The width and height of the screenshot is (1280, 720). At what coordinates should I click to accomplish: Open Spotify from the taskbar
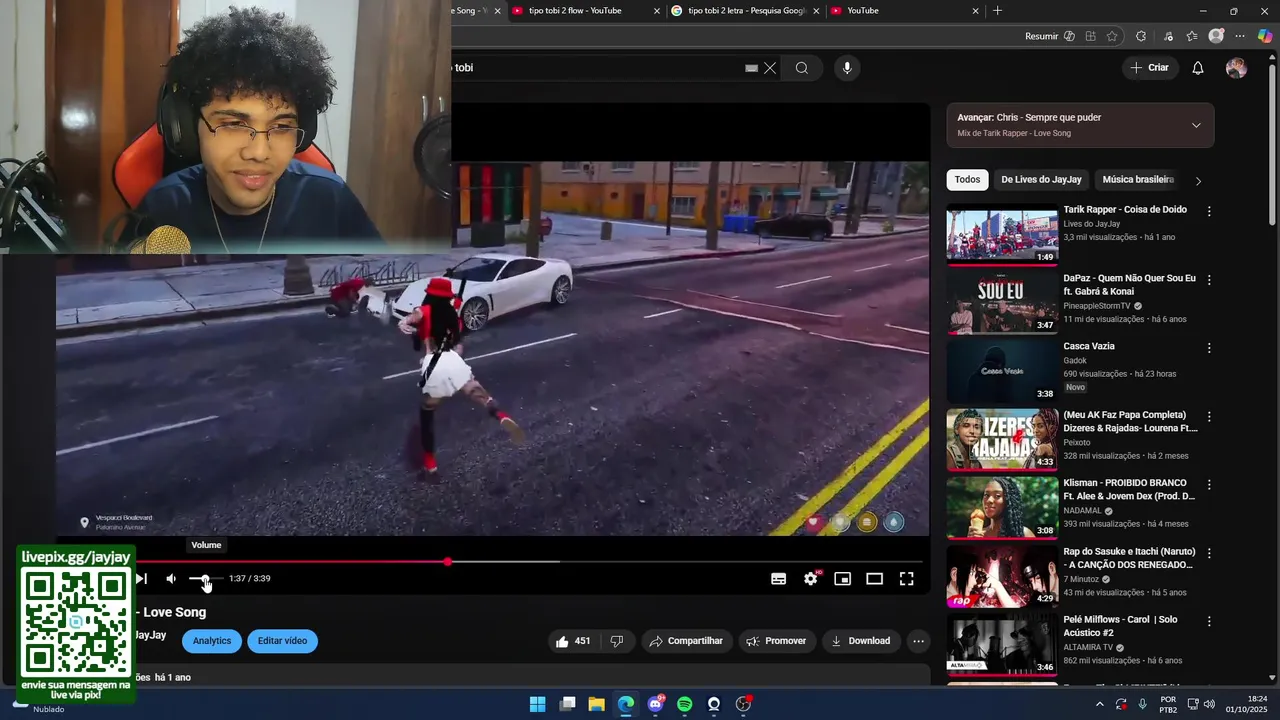click(x=684, y=704)
